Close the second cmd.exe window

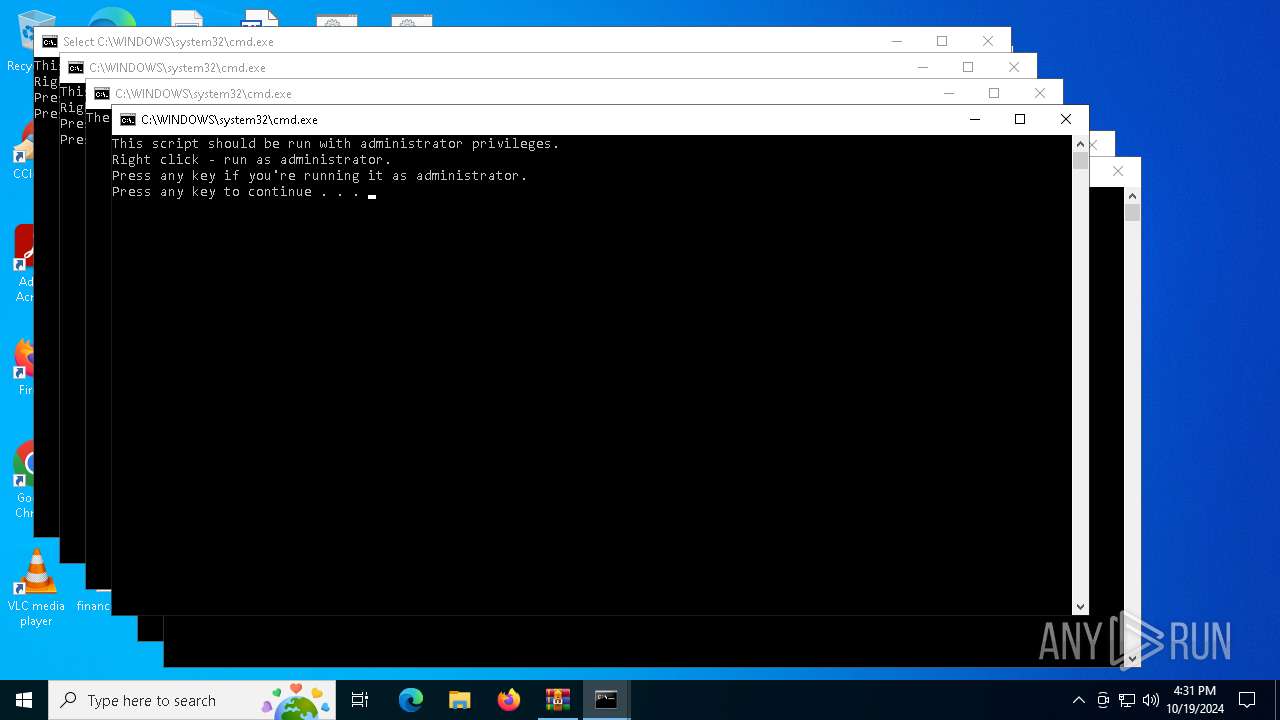click(1014, 67)
